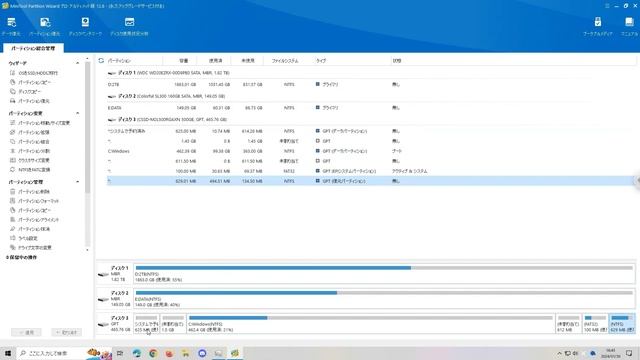Select the FAT32 100 MB EFI row
The height and width of the screenshot is (360, 640).
tap(371, 171)
